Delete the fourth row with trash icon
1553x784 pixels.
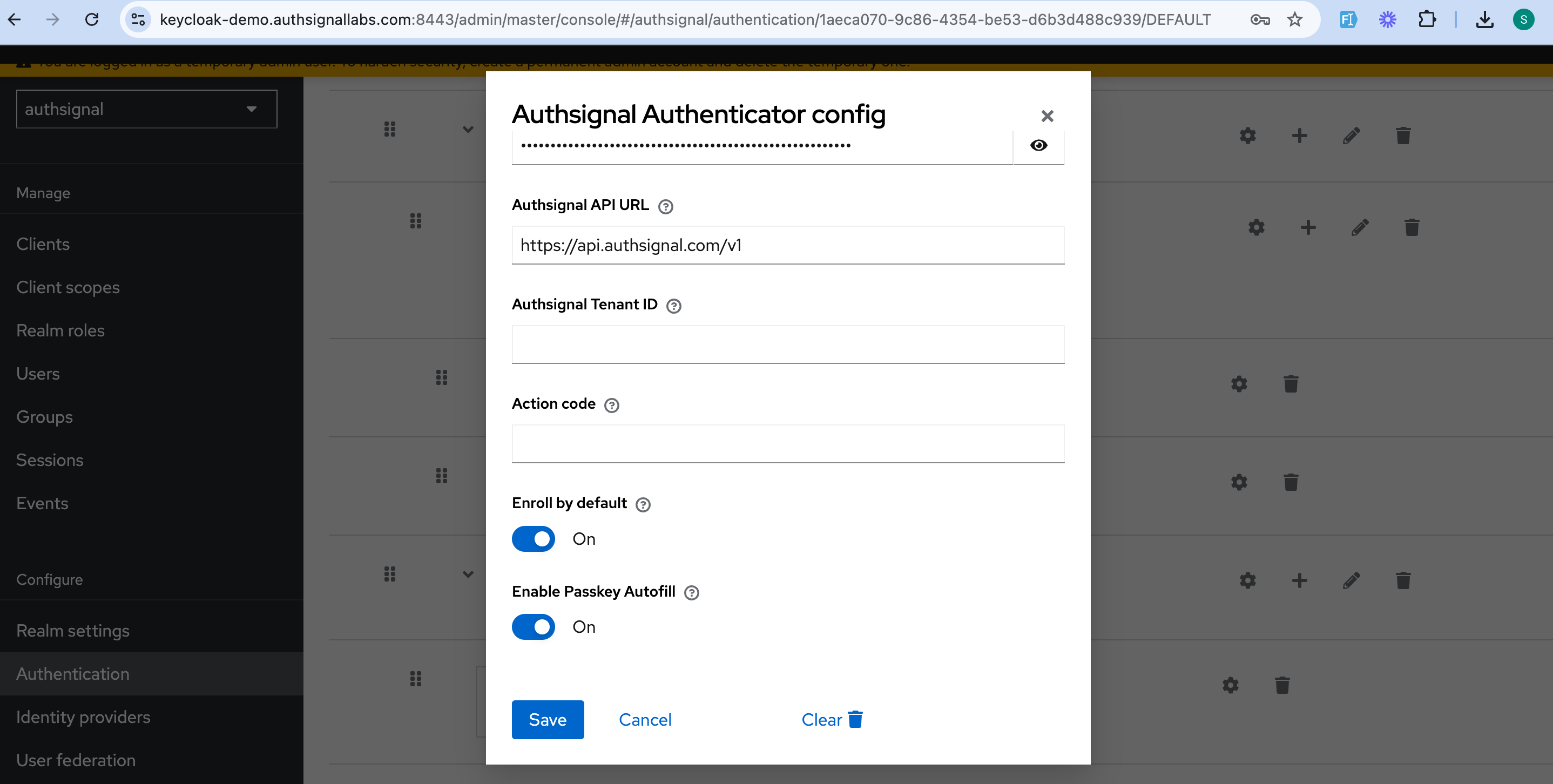coord(1291,482)
